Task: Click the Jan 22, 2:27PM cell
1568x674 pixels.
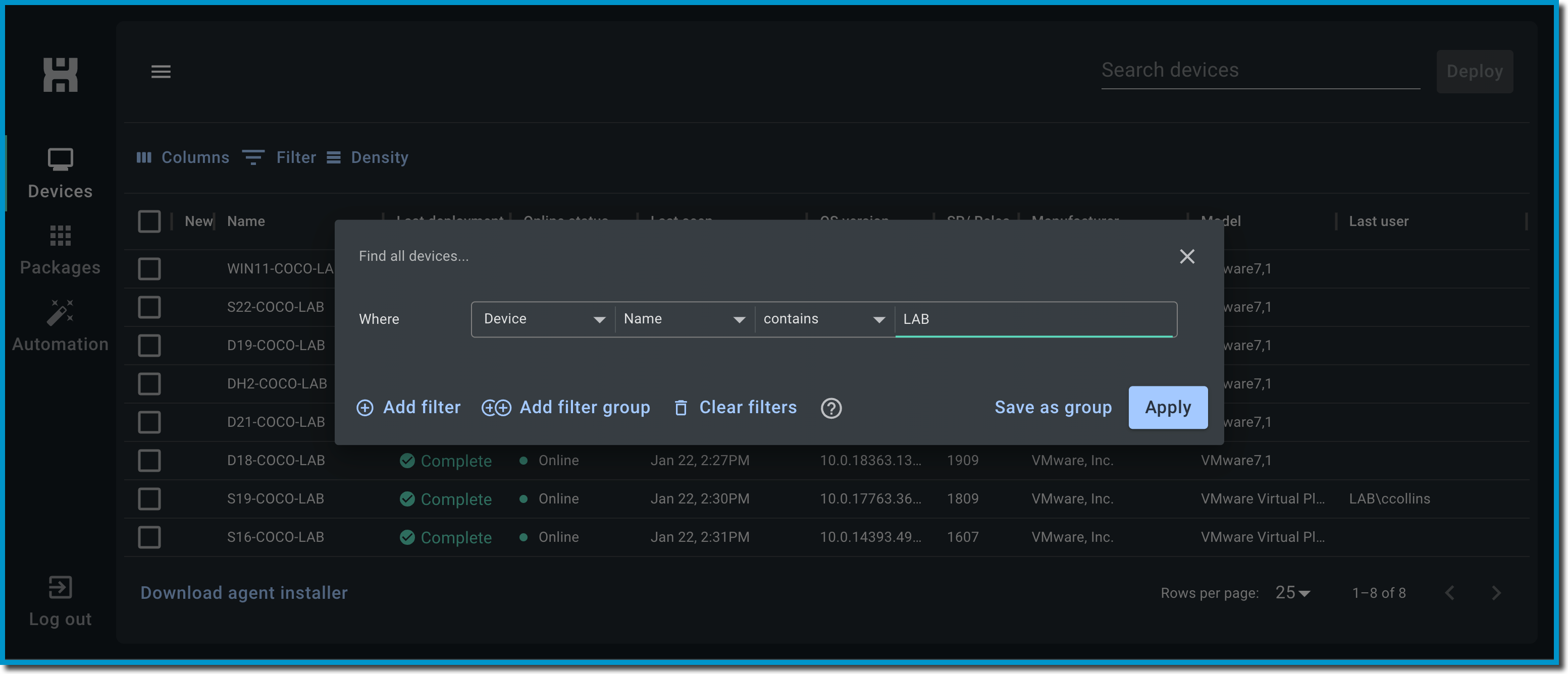Action: [699, 461]
